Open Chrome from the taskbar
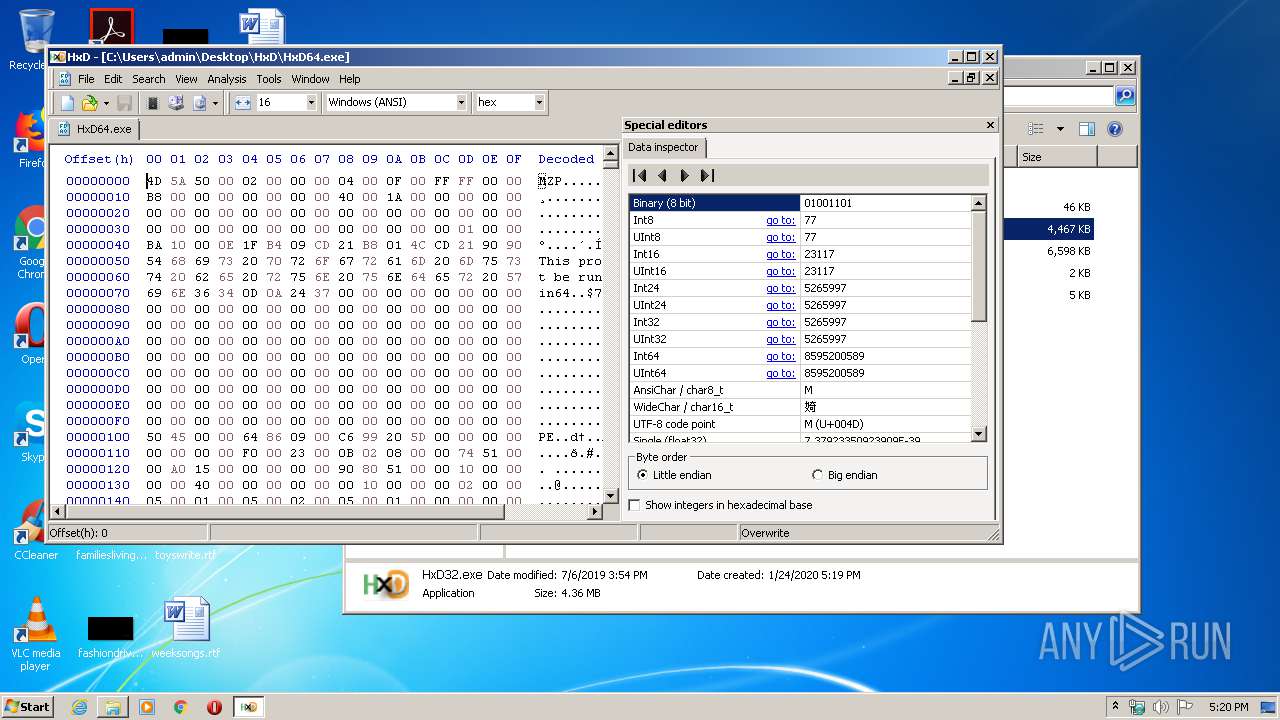The height and width of the screenshot is (720, 1280). (x=180, y=707)
